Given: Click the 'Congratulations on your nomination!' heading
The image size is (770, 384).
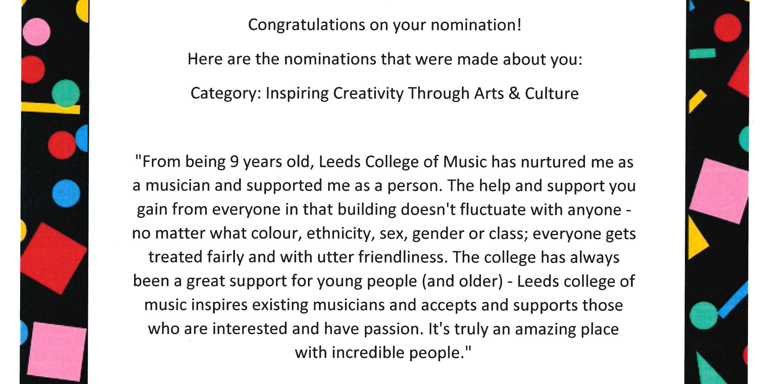Looking at the screenshot, I should pos(385,25).
